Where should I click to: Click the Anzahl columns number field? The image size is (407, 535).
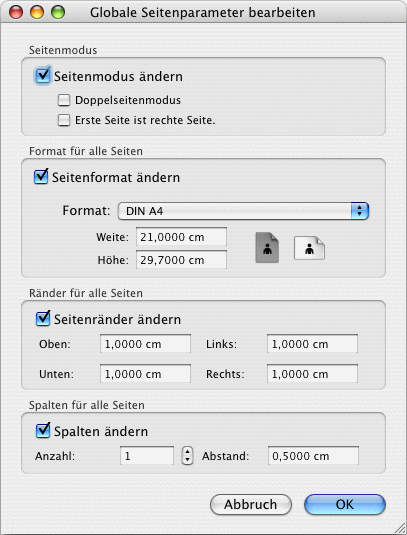147,456
